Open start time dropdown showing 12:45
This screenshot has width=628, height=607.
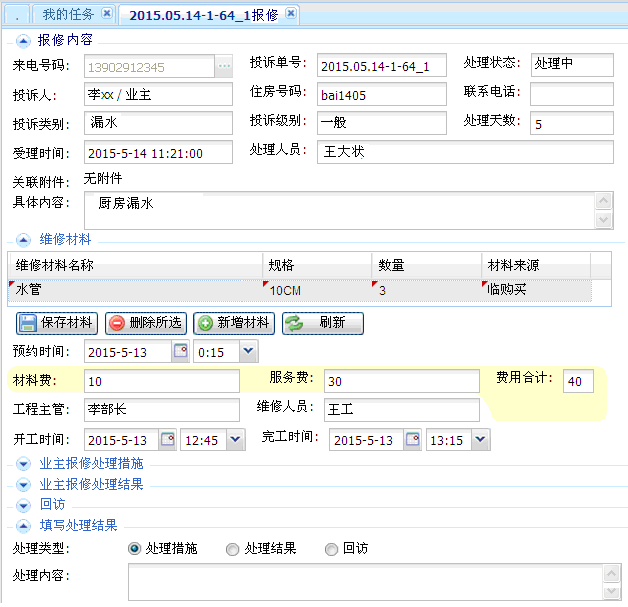[x=235, y=440]
